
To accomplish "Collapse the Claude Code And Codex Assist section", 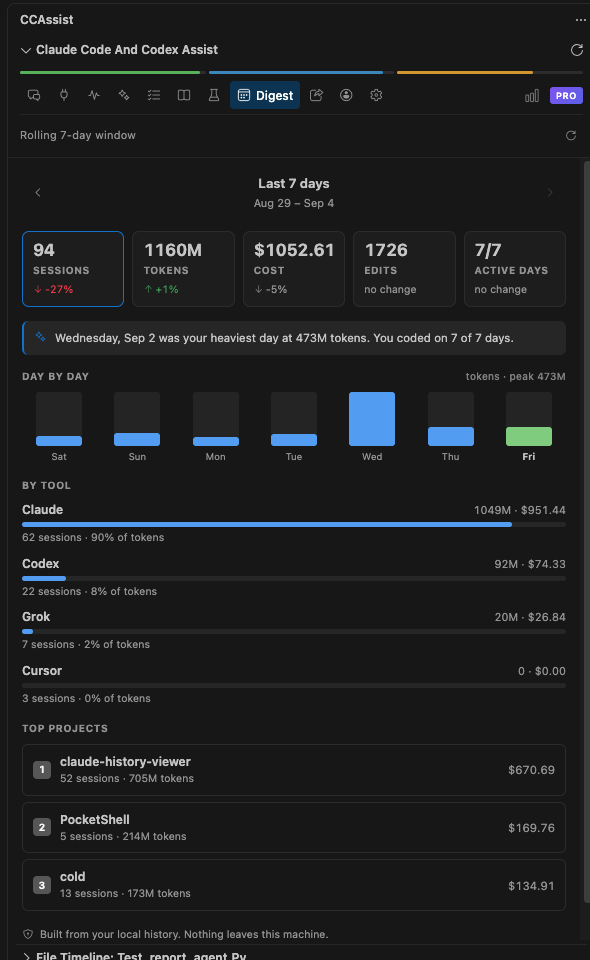I will tap(26, 50).
